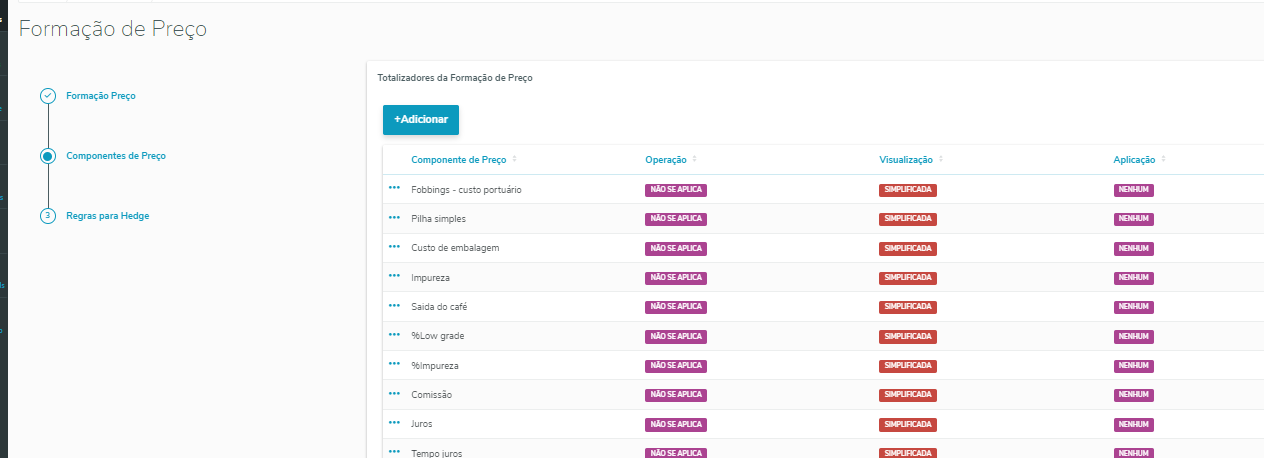The image size is (1264, 458).
Task: Click the Totalizadores da Formação de Preço heading
Action: [455, 77]
